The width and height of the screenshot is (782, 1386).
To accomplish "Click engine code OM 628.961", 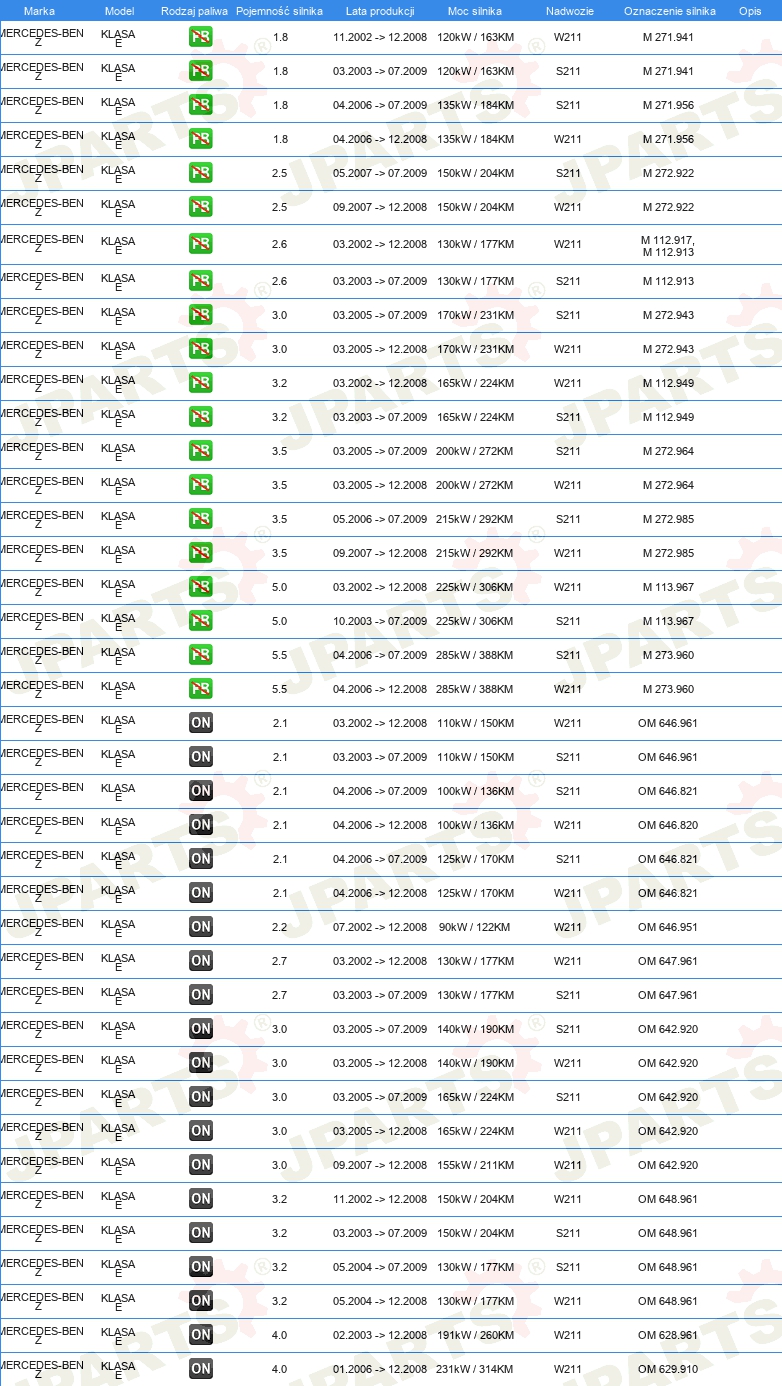I will (668, 1336).
